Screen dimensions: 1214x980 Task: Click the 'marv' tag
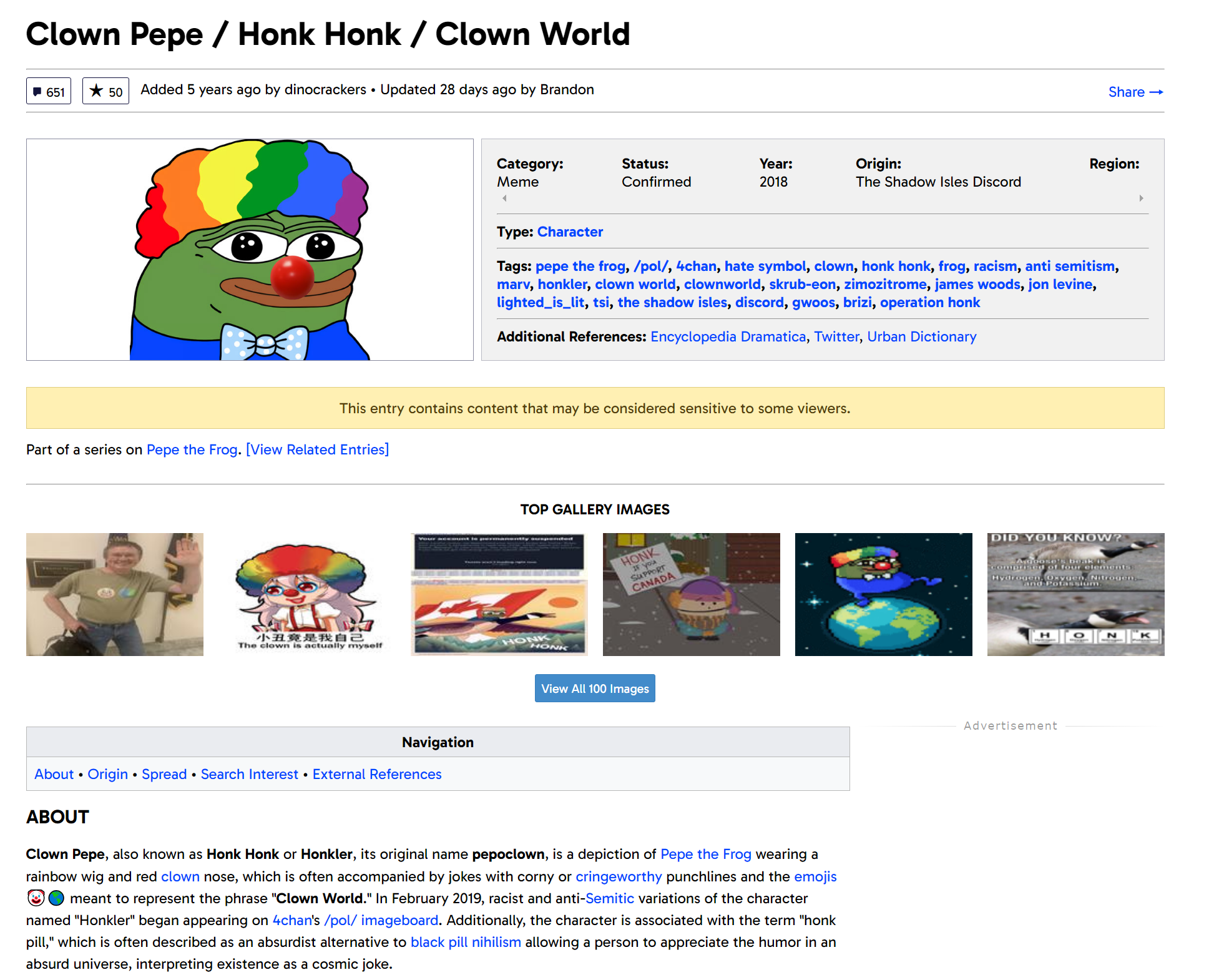click(x=513, y=284)
